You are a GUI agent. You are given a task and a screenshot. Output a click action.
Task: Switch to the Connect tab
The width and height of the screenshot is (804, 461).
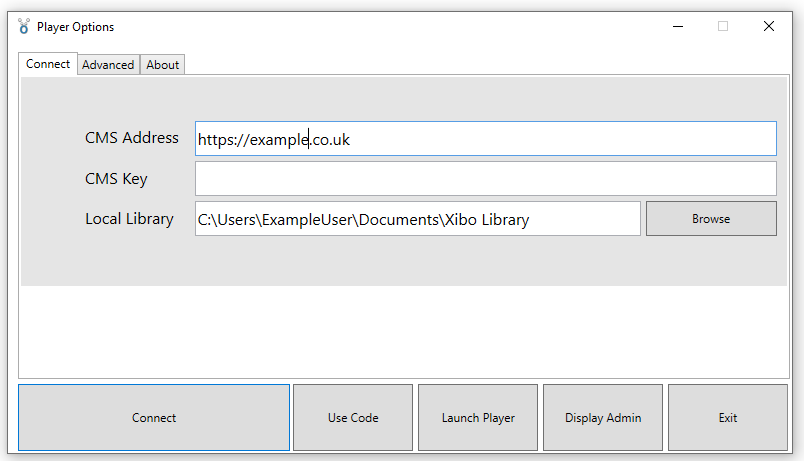[x=48, y=64]
